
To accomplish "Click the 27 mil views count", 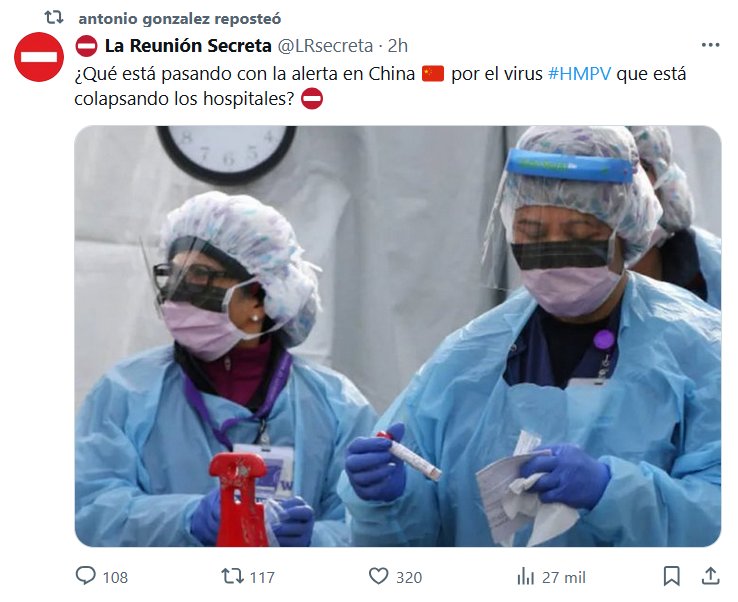I will [564, 577].
